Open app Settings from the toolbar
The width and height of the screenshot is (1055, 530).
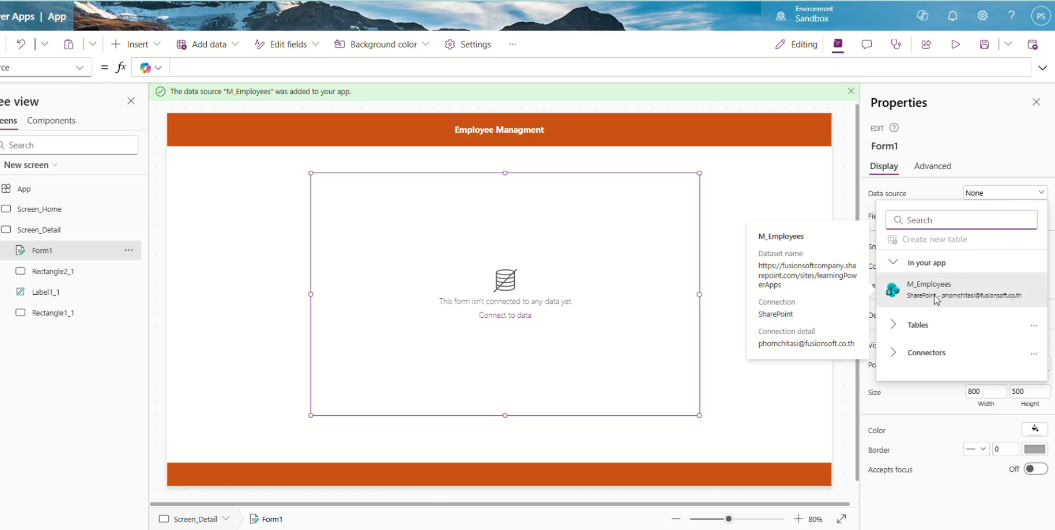[x=468, y=44]
